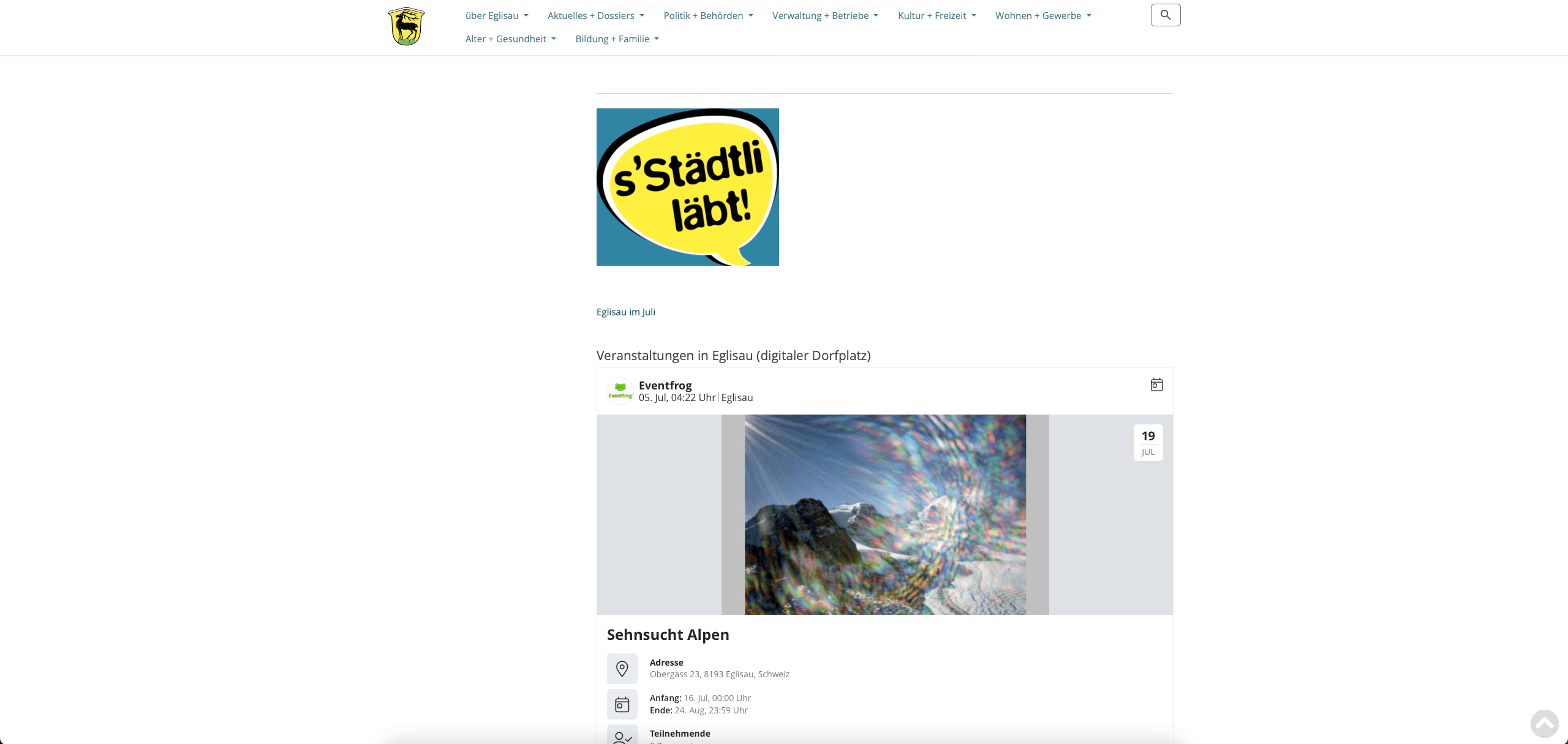Click the 19 JUL date badge

1148,443
